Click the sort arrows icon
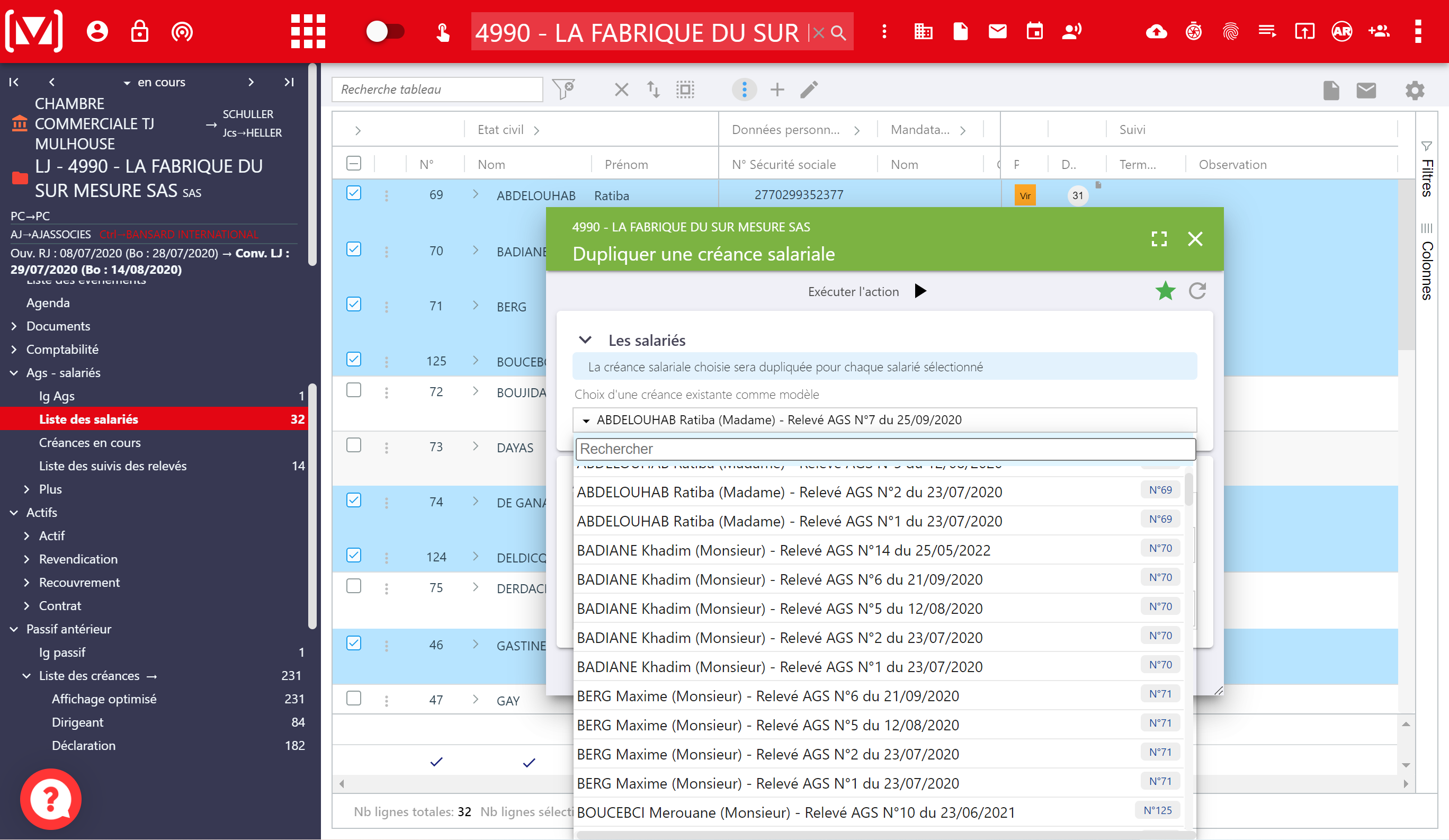1449x840 pixels. pos(653,89)
